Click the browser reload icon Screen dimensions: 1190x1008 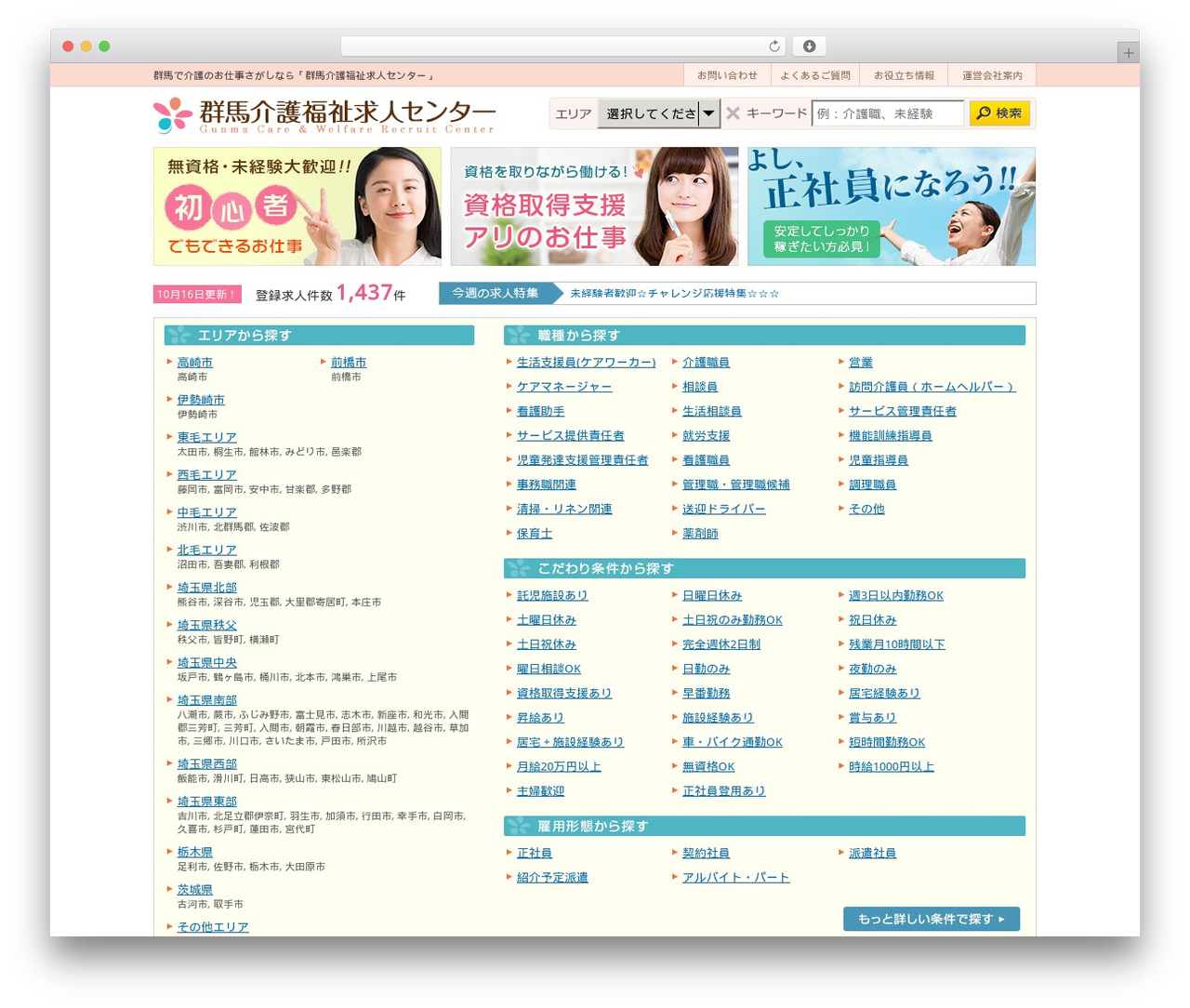(x=774, y=46)
